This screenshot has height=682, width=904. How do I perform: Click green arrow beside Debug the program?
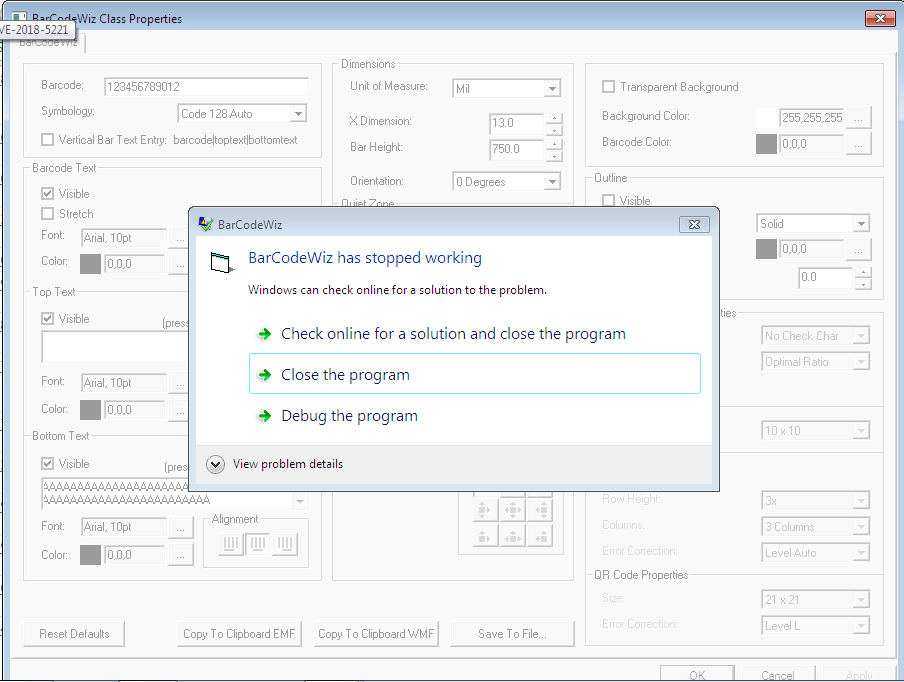tap(265, 416)
